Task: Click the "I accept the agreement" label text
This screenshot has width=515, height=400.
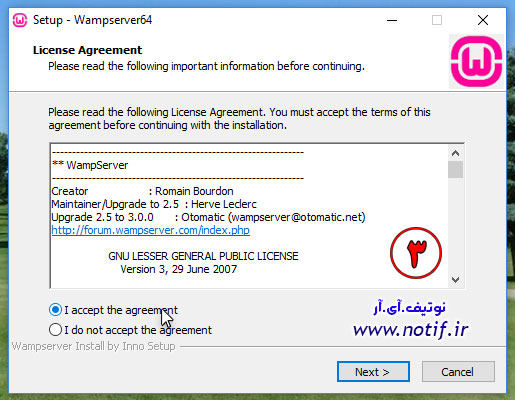Action: [121, 310]
